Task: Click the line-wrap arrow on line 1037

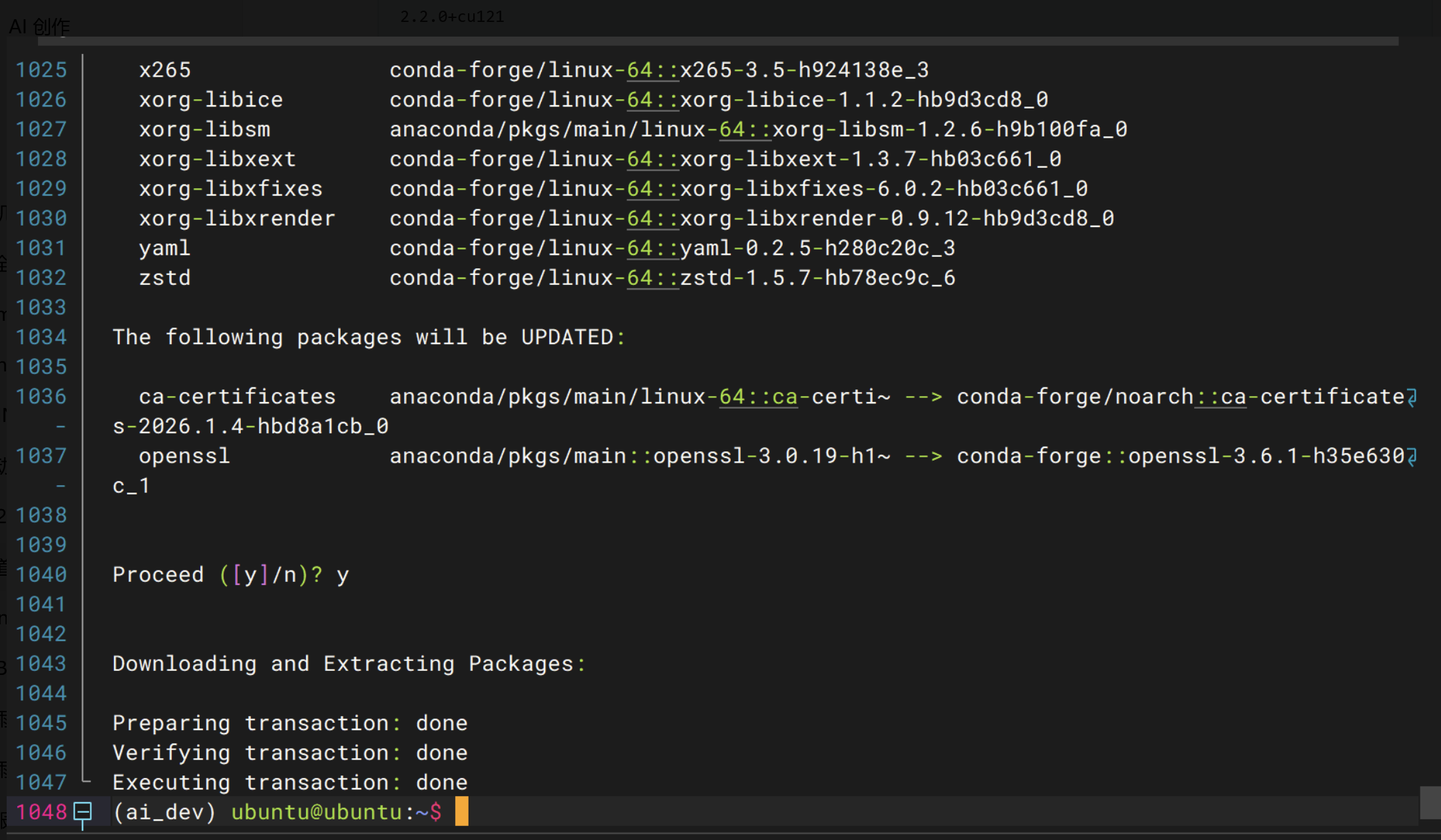Action: pos(1412,457)
